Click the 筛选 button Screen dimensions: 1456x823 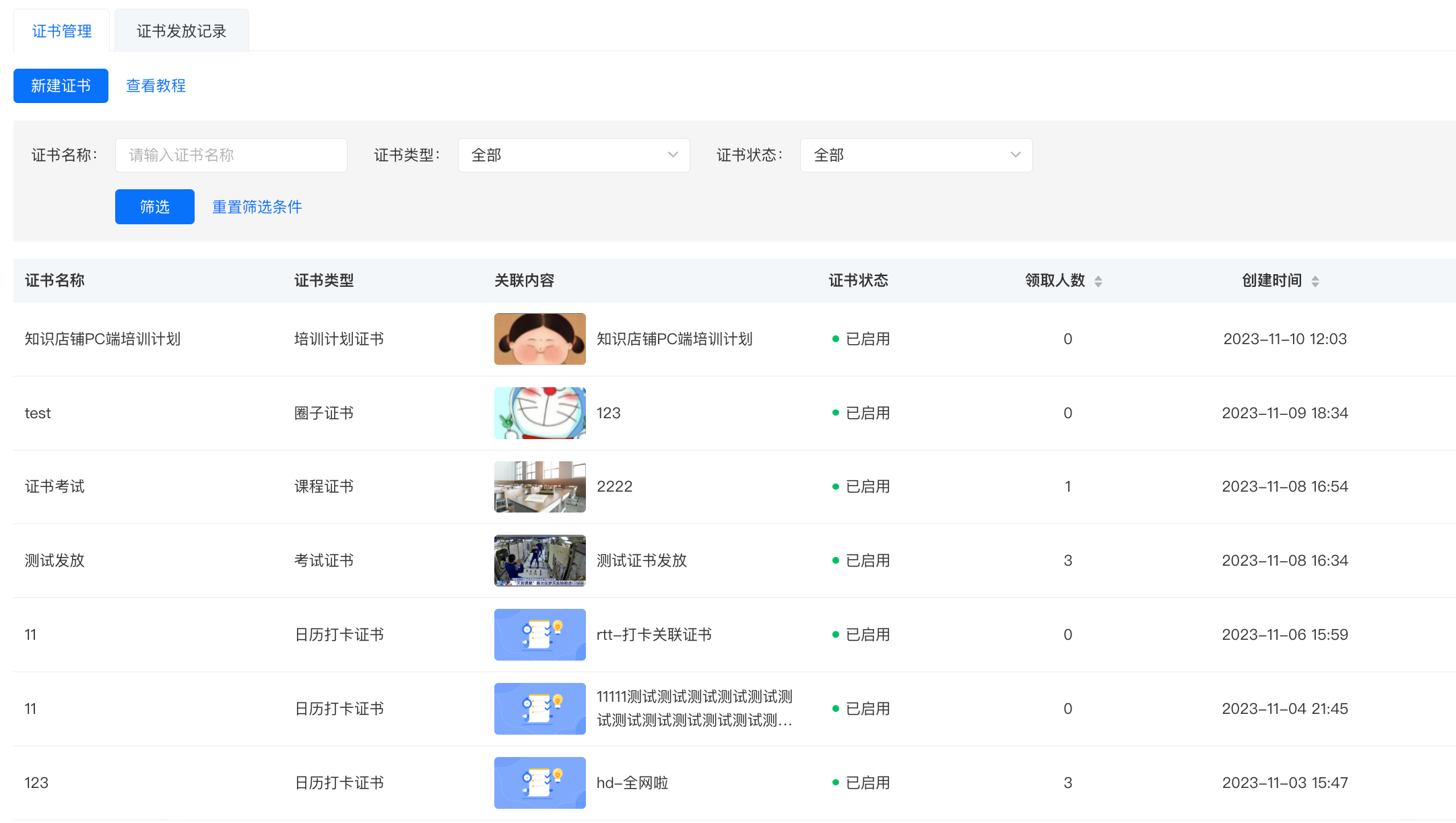[154, 207]
